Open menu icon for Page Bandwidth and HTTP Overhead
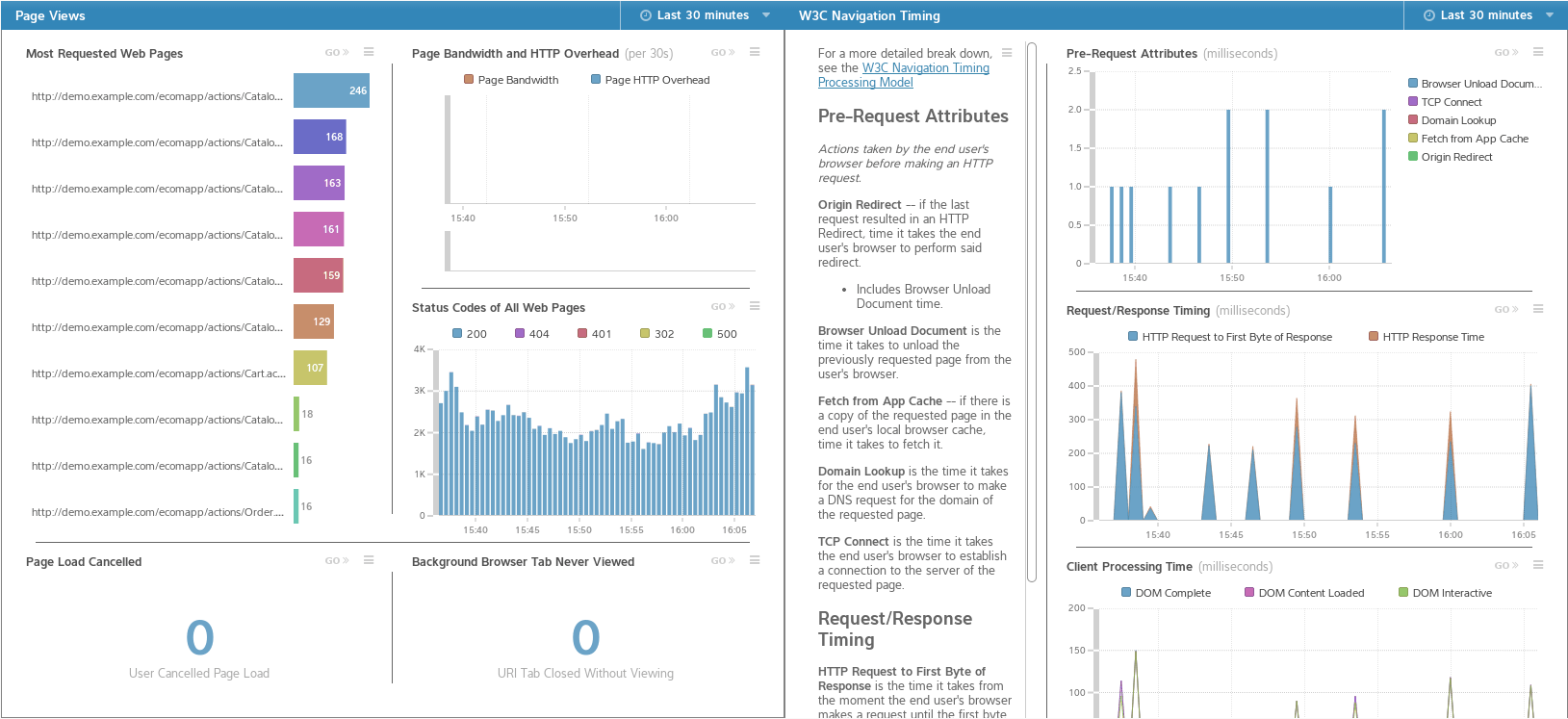Image resolution: width=1568 pixels, height=719 pixels. click(755, 52)
